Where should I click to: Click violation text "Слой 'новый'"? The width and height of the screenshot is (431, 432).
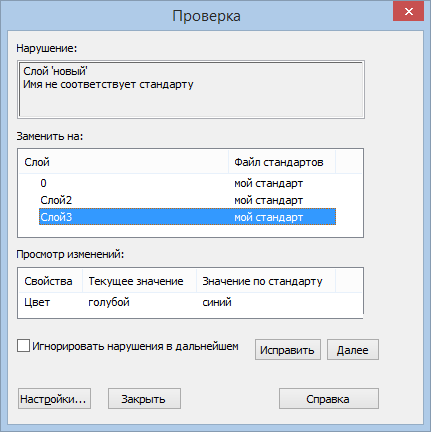(55, 71)
